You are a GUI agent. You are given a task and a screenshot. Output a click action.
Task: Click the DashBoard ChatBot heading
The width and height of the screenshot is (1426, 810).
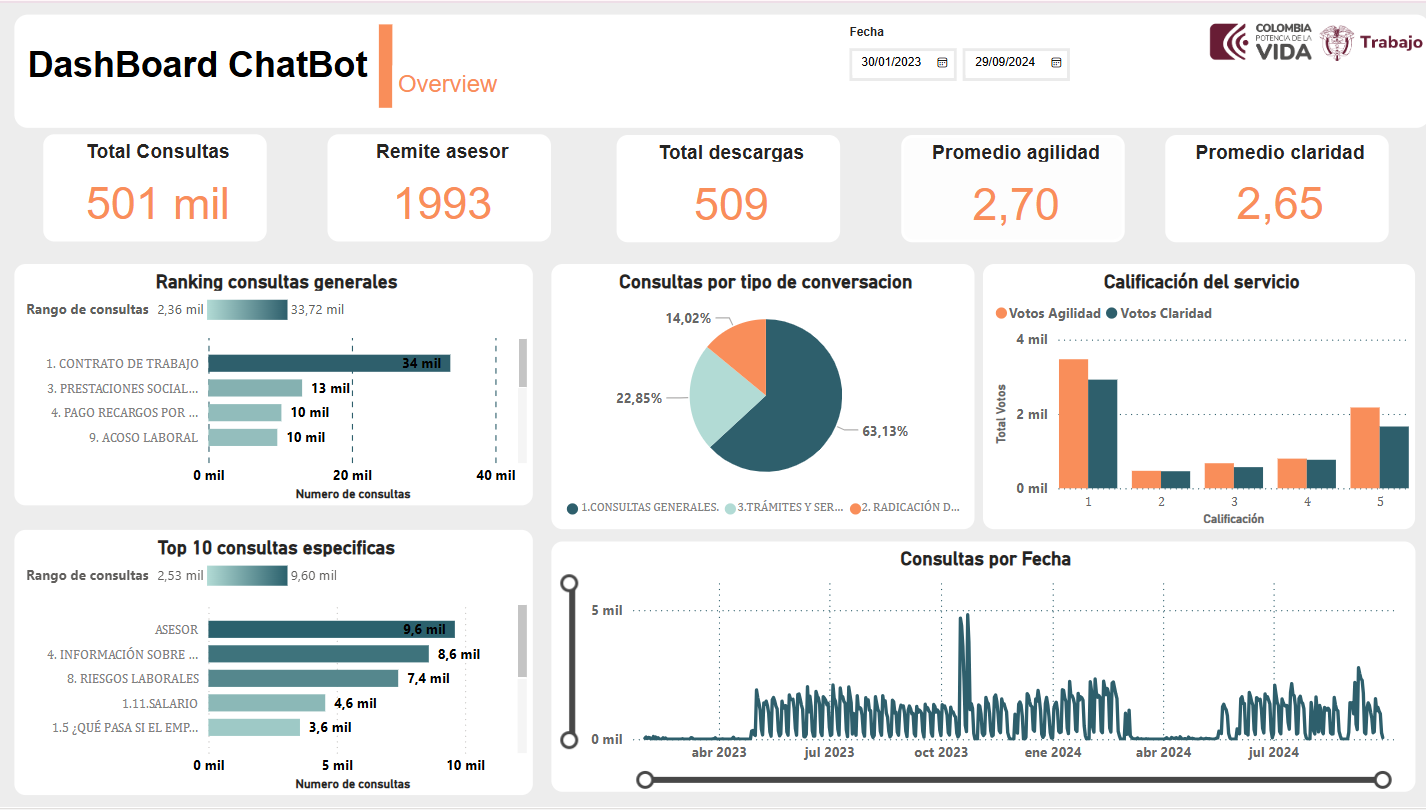click(x=198, y=65)
